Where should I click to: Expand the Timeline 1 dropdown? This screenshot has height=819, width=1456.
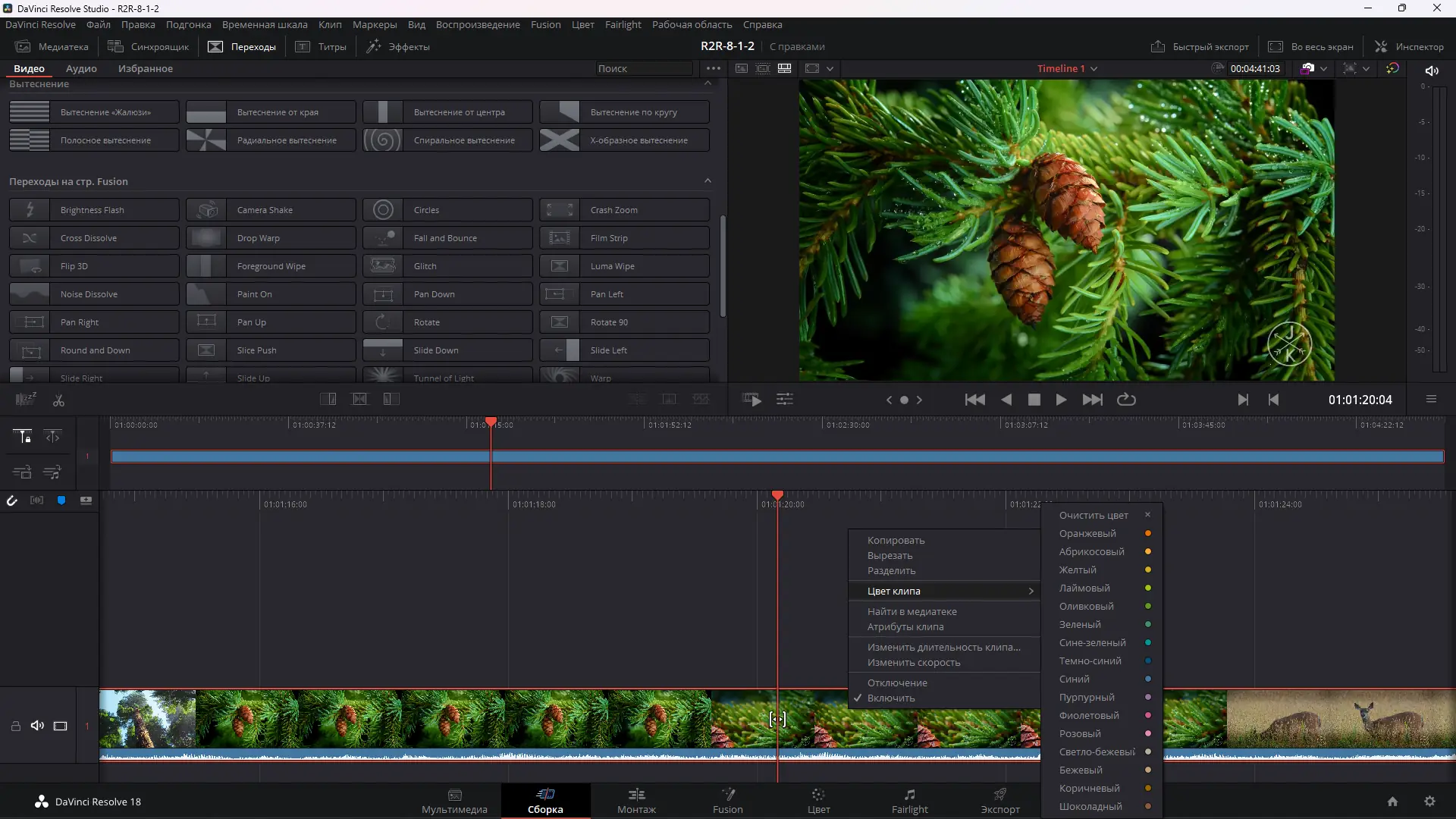pos(1094,68)
